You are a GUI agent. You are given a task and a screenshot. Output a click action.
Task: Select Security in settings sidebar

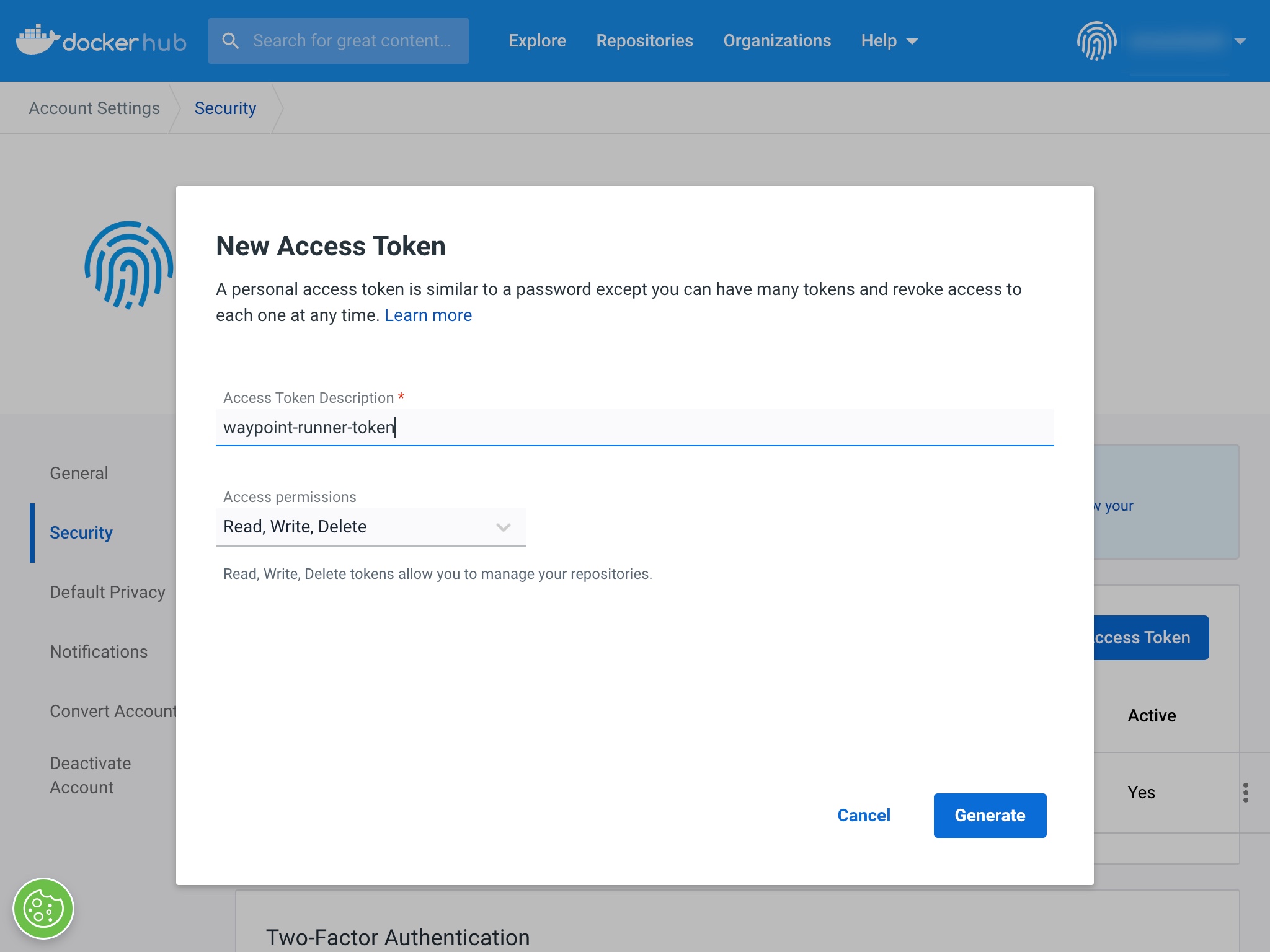click(81, 533)
